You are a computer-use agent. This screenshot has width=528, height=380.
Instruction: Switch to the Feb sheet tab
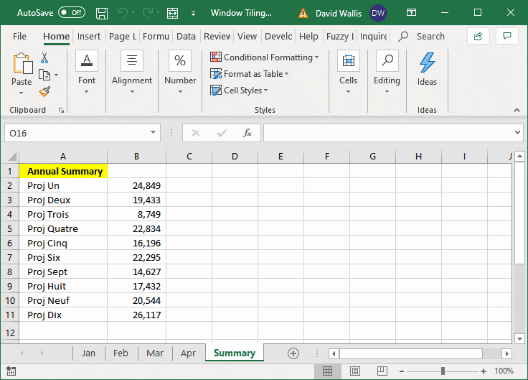click(121, 353)
